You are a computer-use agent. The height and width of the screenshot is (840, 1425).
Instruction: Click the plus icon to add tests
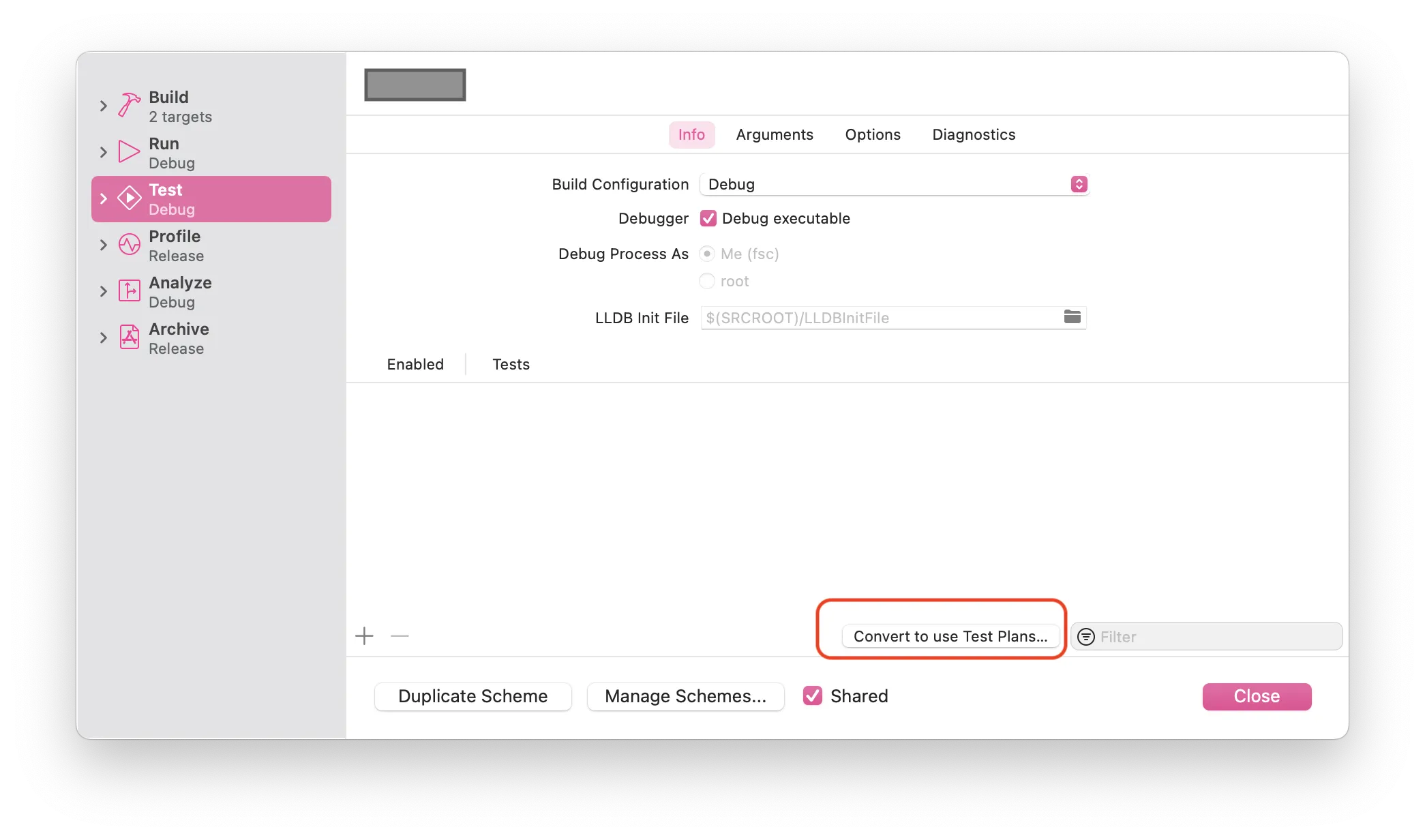[364, 636]
